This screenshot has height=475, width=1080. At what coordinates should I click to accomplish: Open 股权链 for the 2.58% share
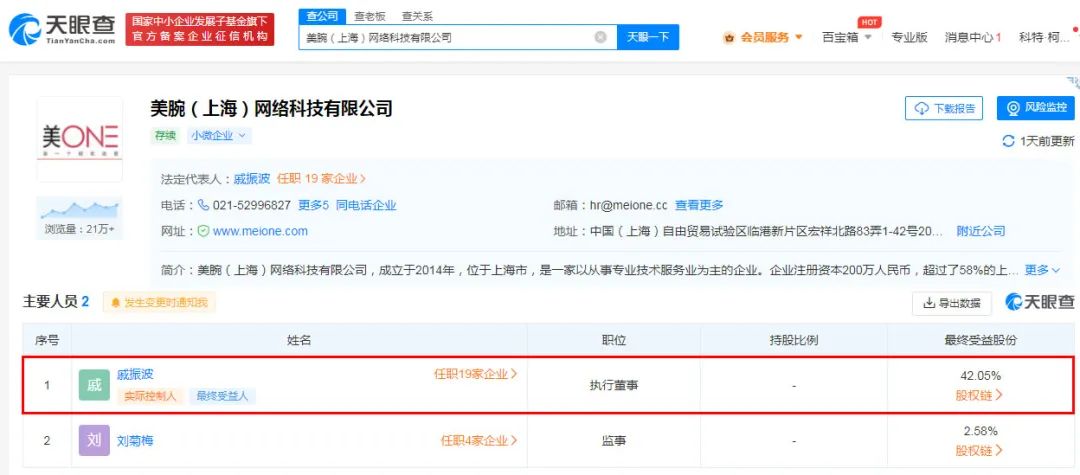pos(979,451)
